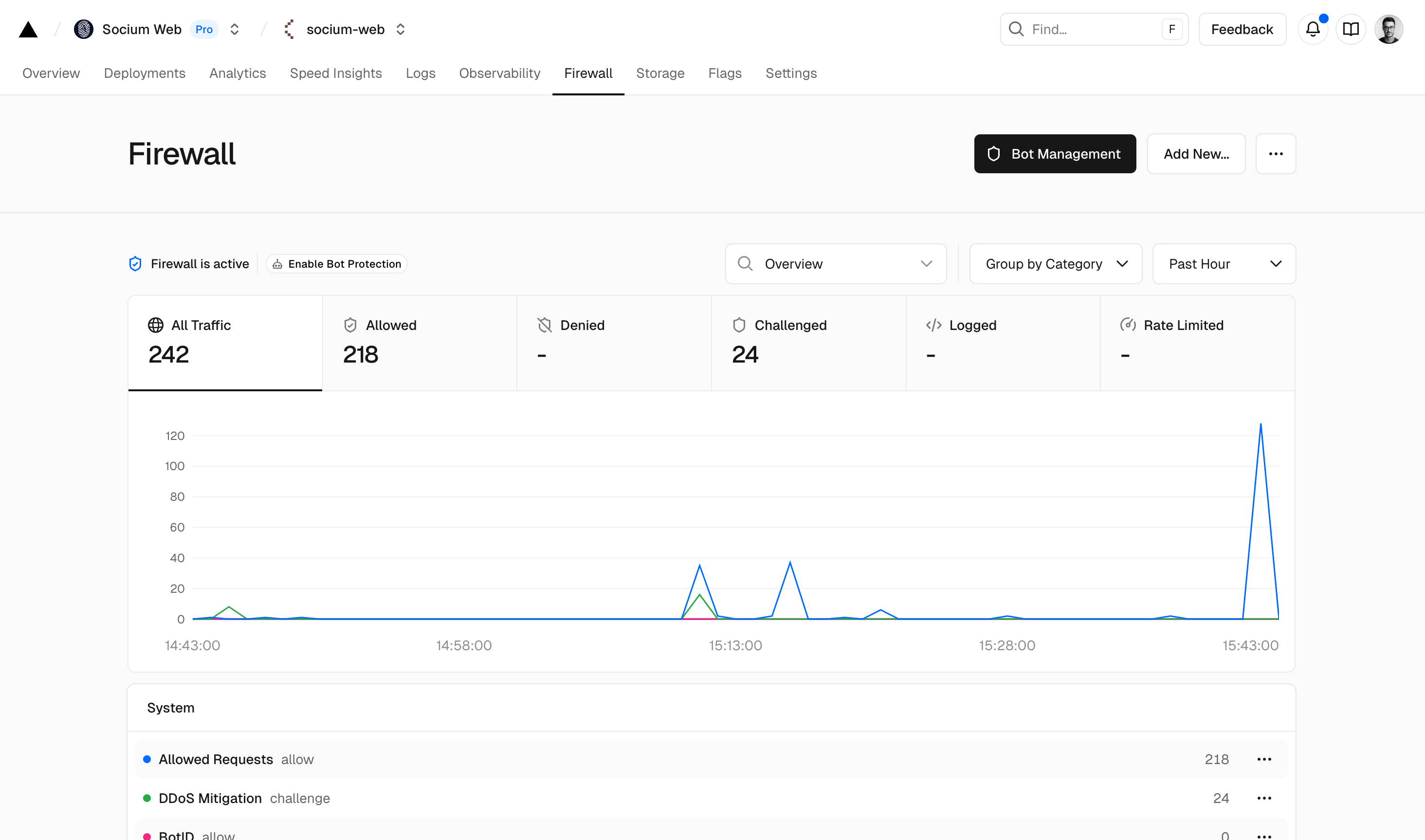Click the Rate Limited gauge icon
The image size is (1425, 840).
pos(1129,325)
